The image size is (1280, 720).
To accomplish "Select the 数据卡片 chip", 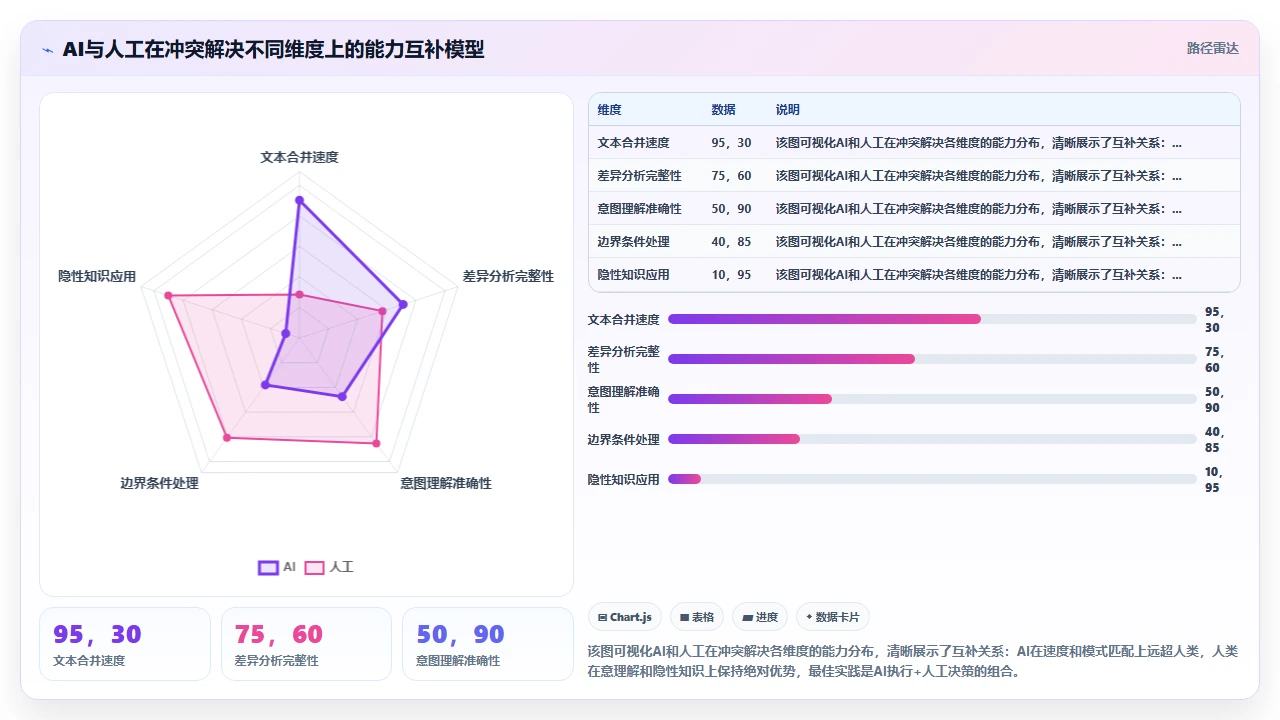I will click(x=832, y=617).
